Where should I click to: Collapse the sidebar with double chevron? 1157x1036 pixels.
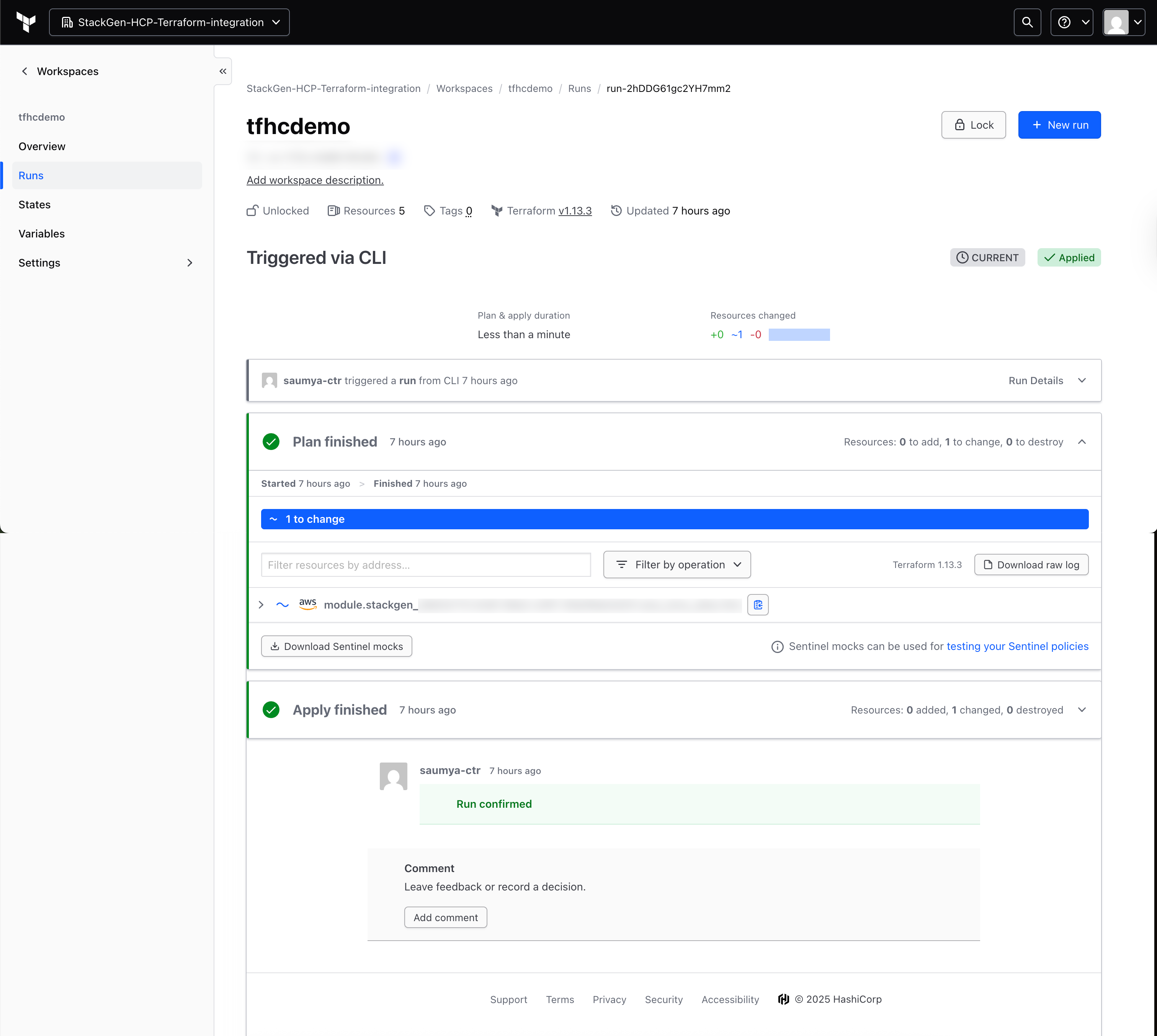(222, 71)
